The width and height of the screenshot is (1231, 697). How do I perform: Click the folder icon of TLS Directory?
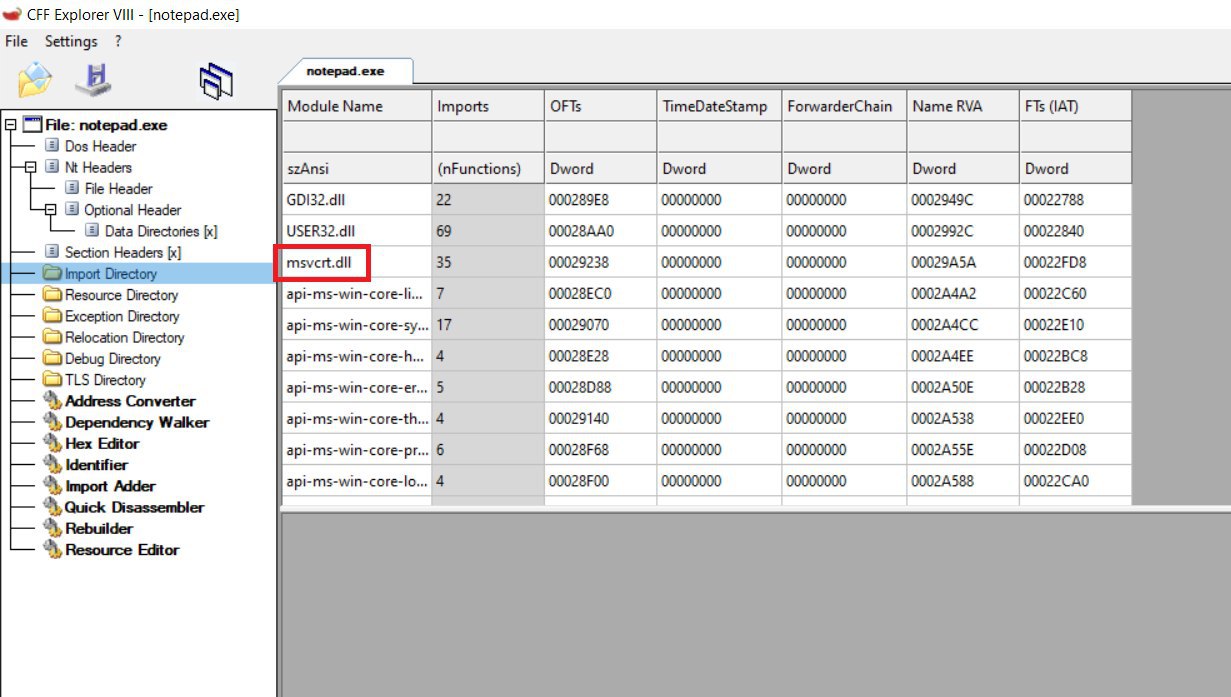(52, 380)
